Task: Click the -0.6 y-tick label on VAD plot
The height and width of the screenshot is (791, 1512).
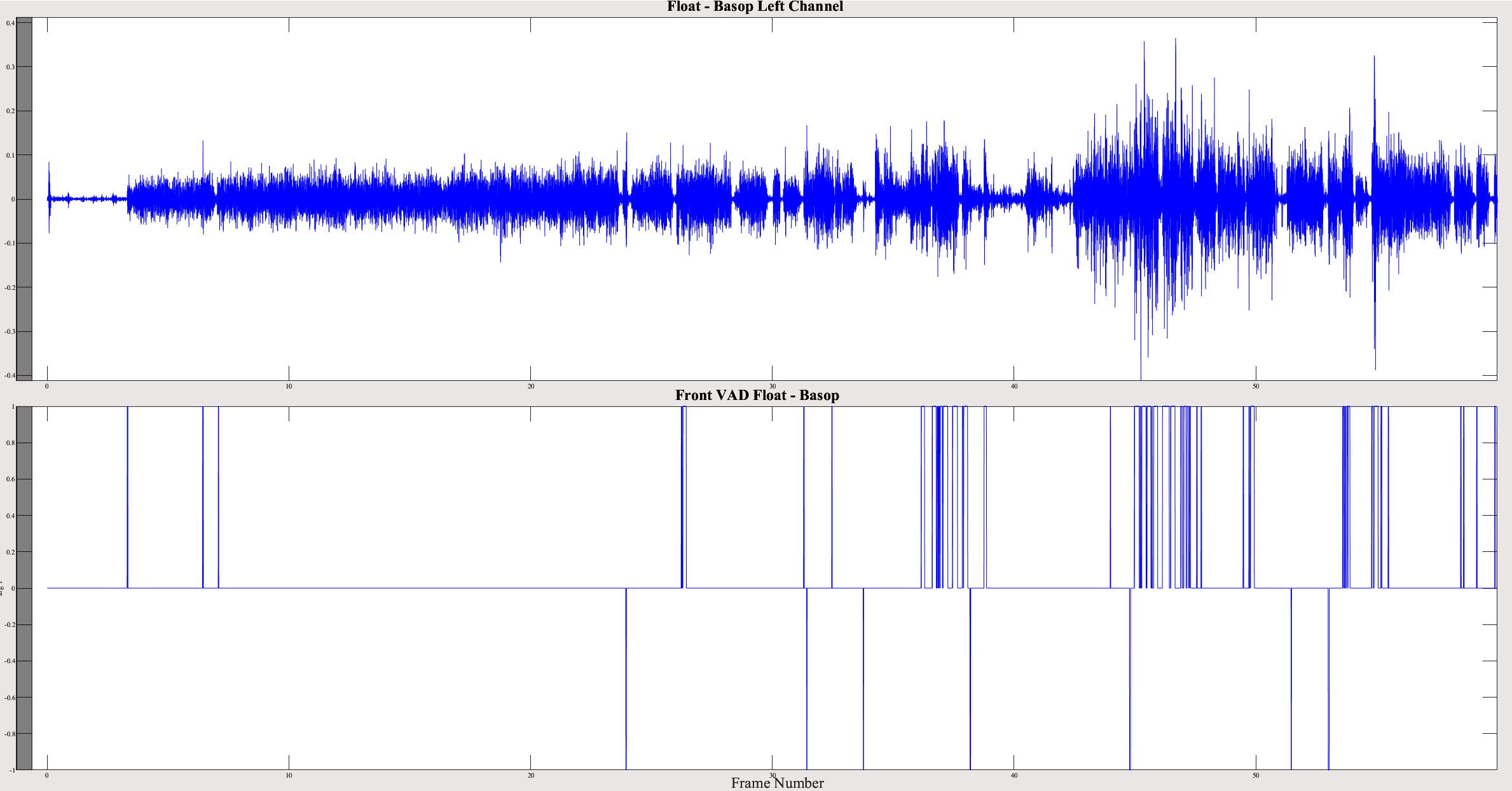Action: (10, 698)
